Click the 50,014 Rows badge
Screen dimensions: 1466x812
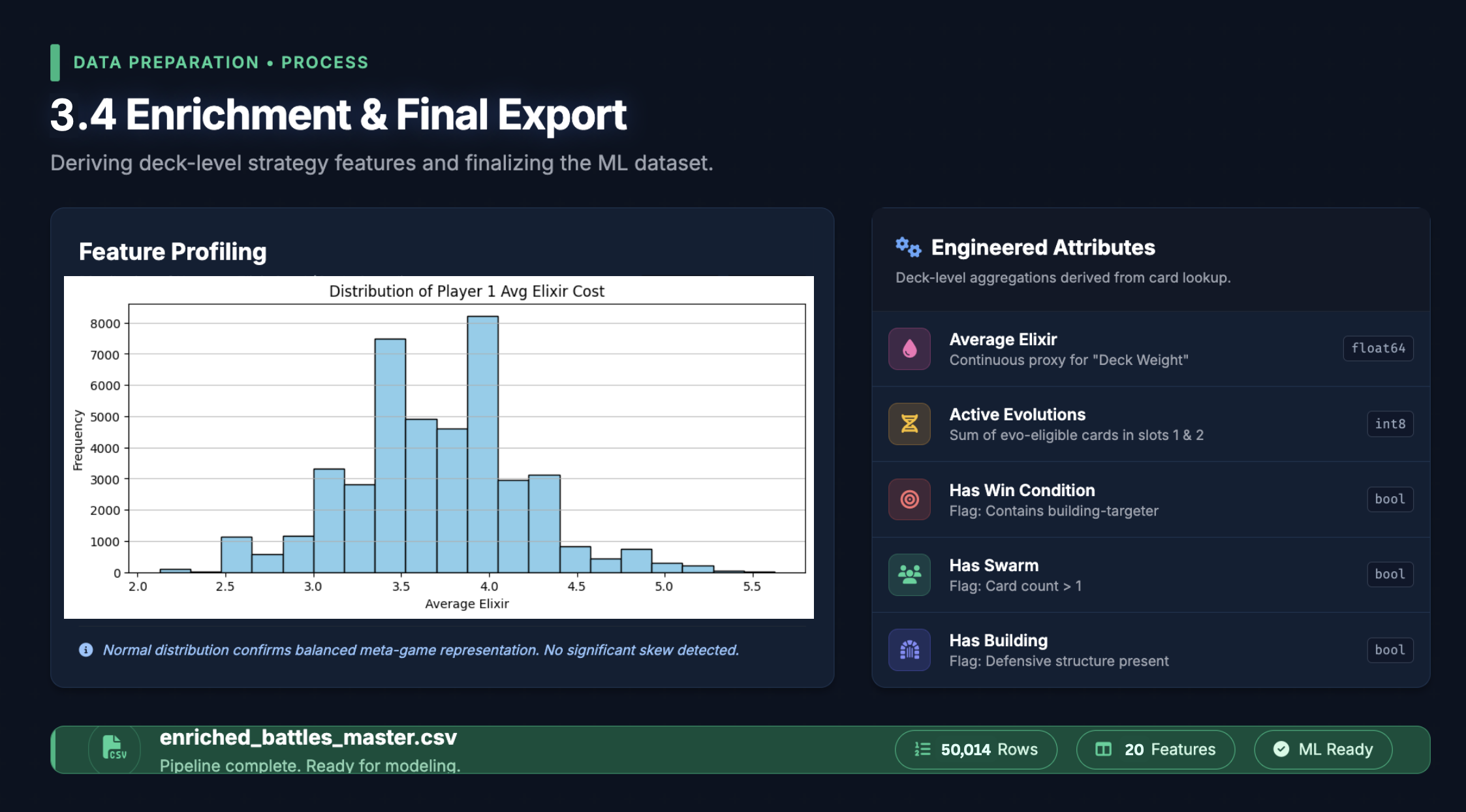976,749
